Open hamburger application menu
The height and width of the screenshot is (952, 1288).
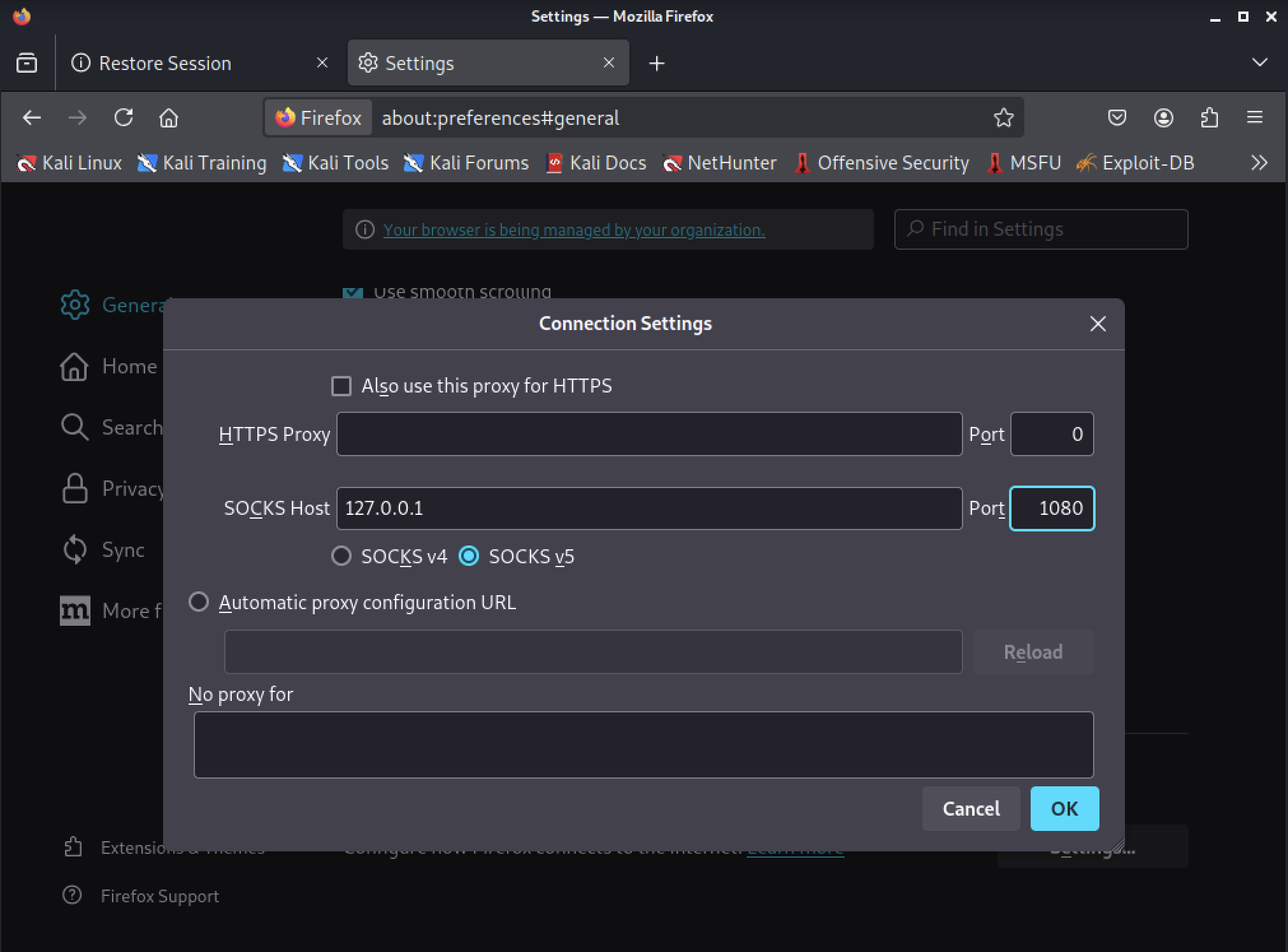pos(1254,118)
